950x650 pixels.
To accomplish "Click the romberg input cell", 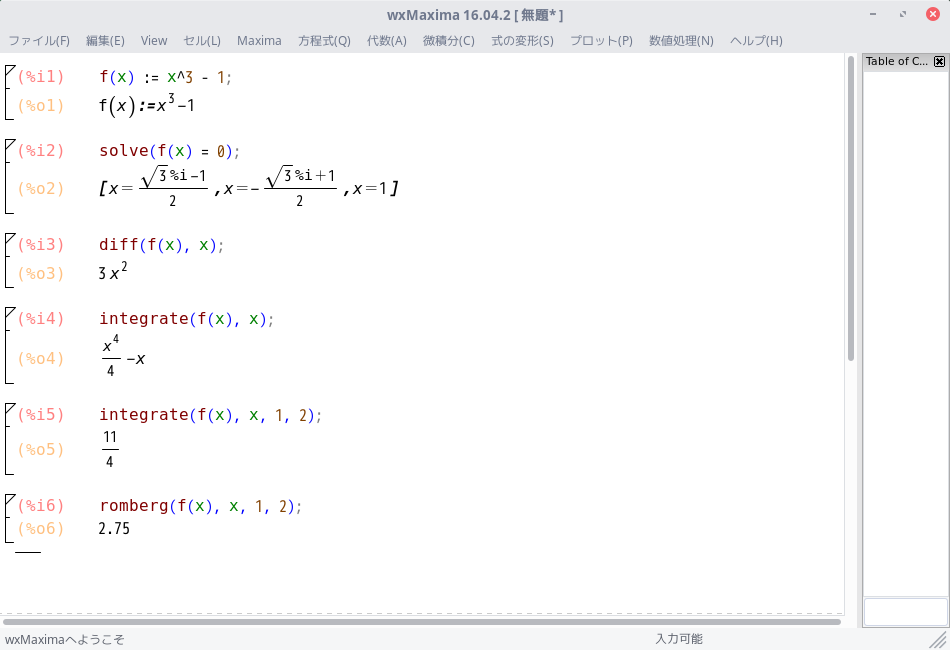I will (200, 506).
